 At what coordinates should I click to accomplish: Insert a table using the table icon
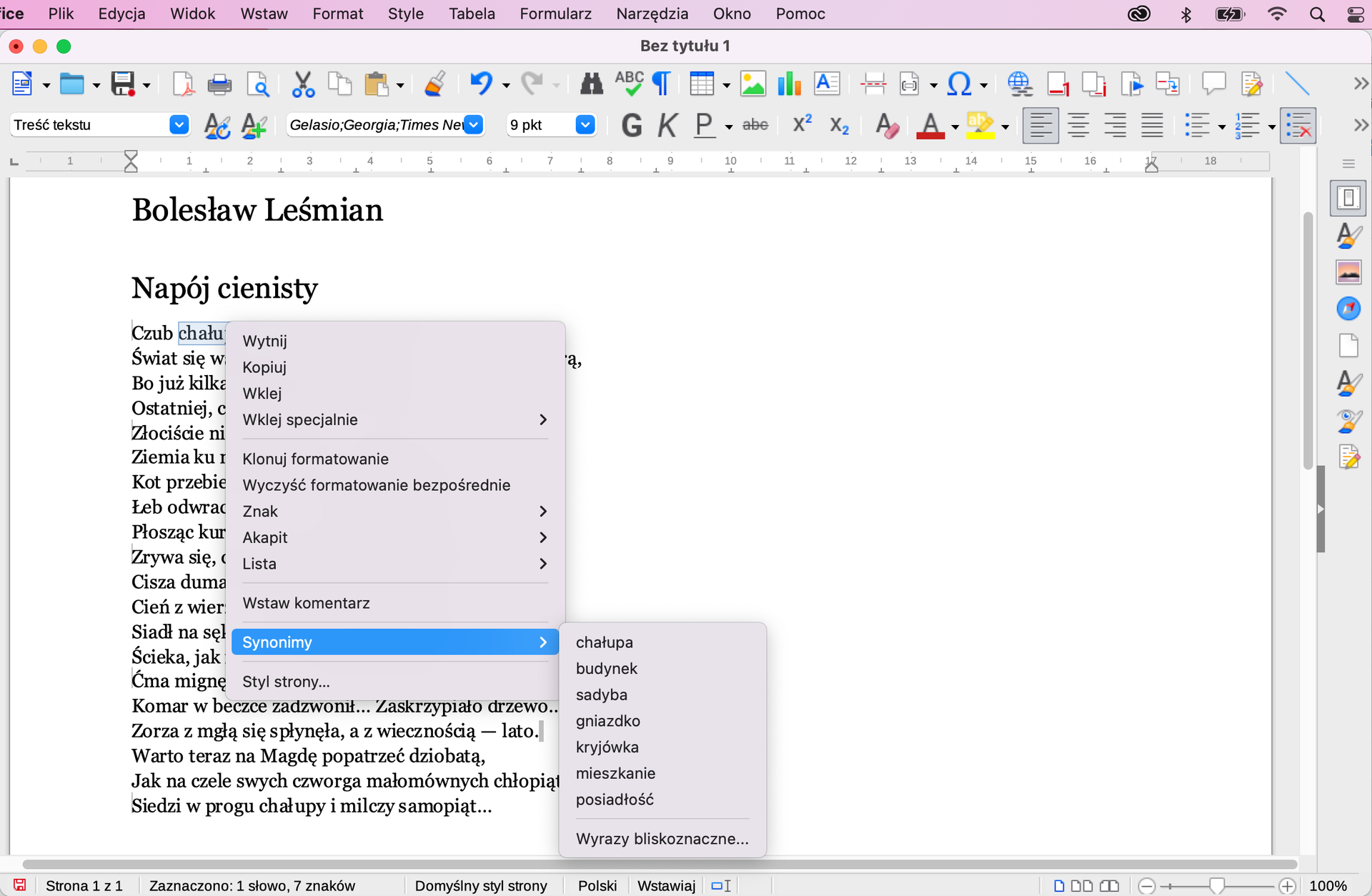click(701, 84)
